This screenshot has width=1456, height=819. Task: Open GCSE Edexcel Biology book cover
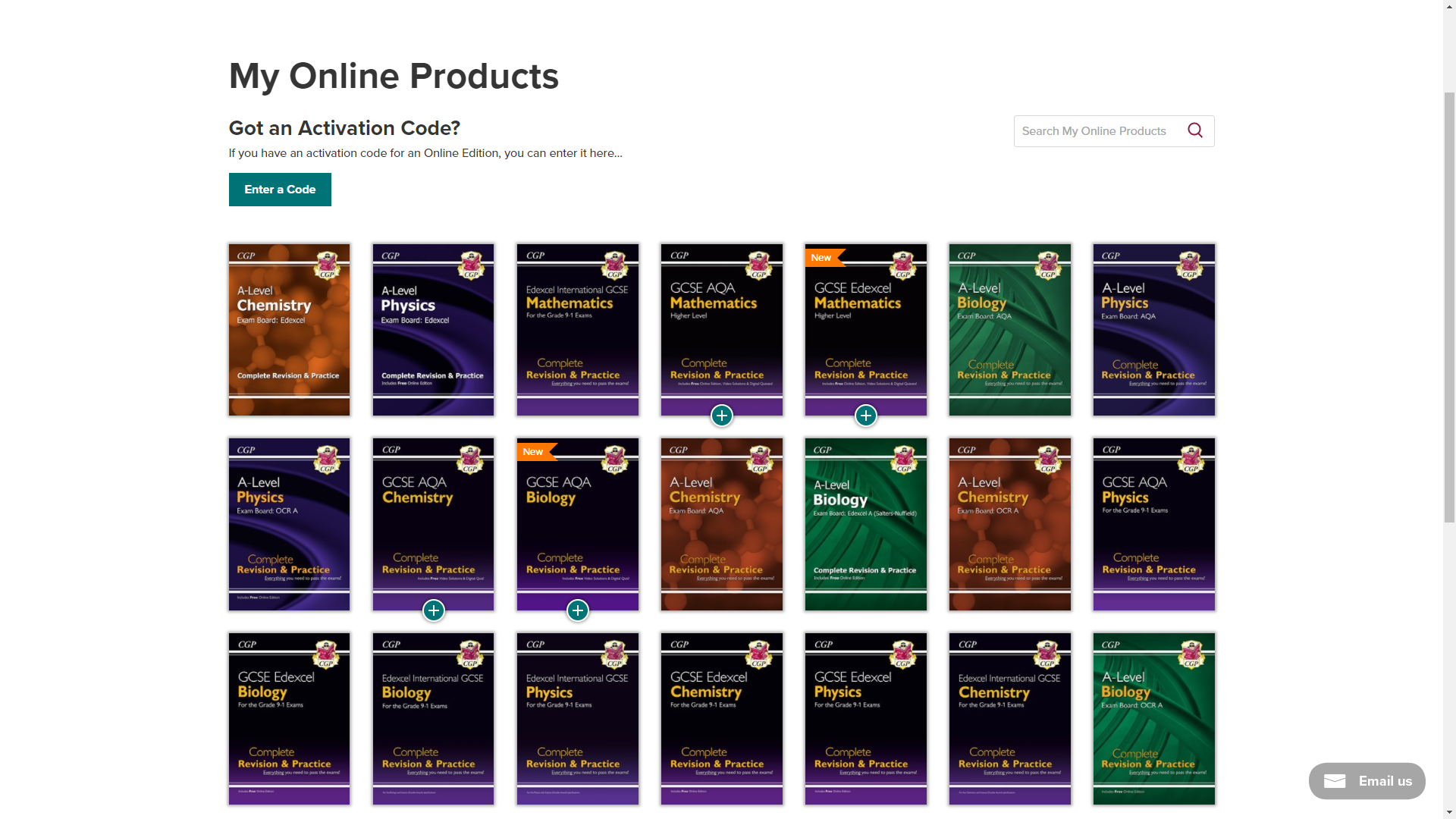(290, 719)
